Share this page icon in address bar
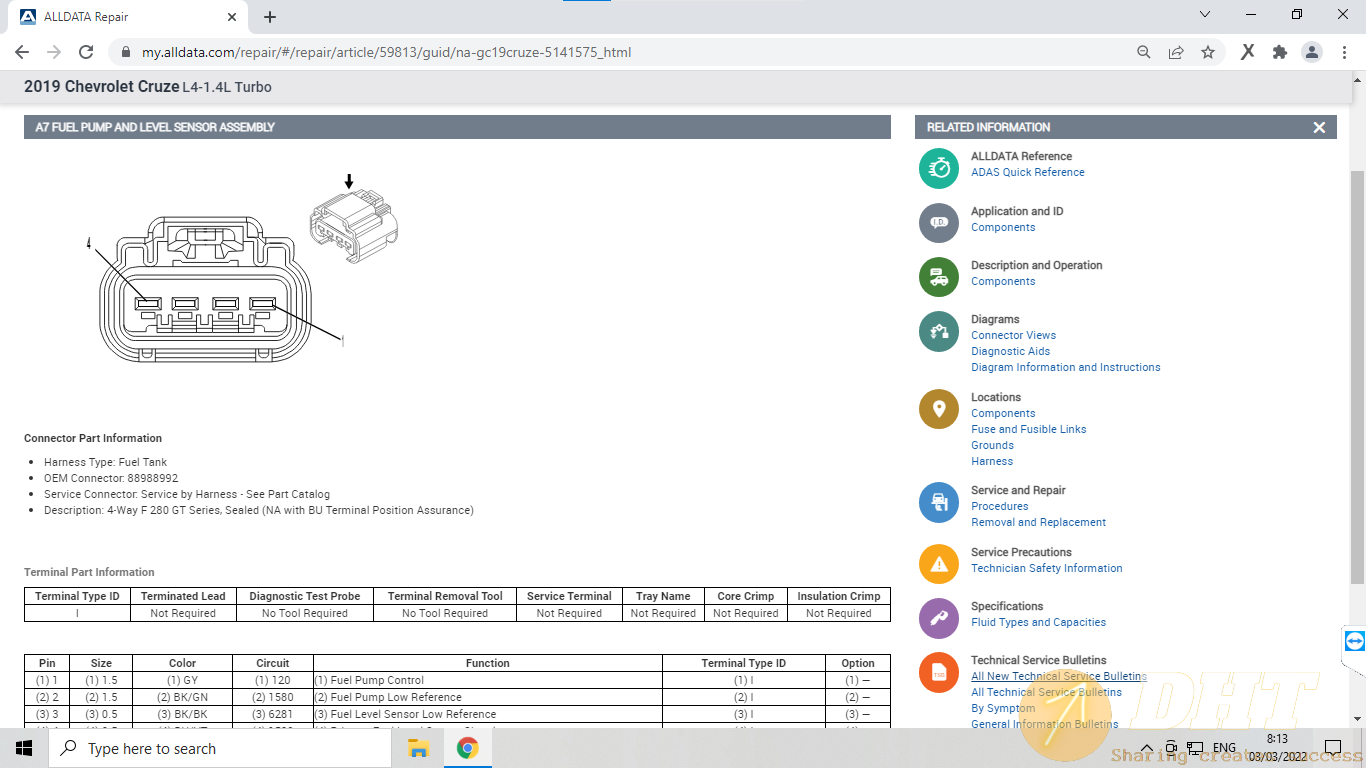1366x768 pixels. click(x=1176, y=52)
